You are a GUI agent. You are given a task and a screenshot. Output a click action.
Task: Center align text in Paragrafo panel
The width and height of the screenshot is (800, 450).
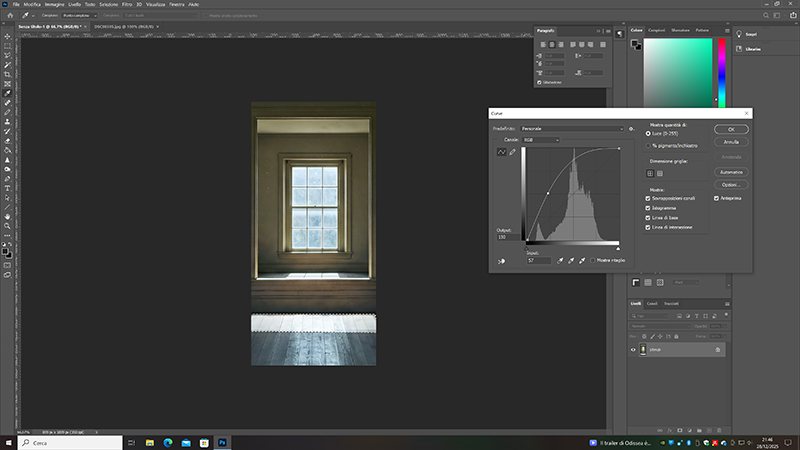click(x=552, y=44)
